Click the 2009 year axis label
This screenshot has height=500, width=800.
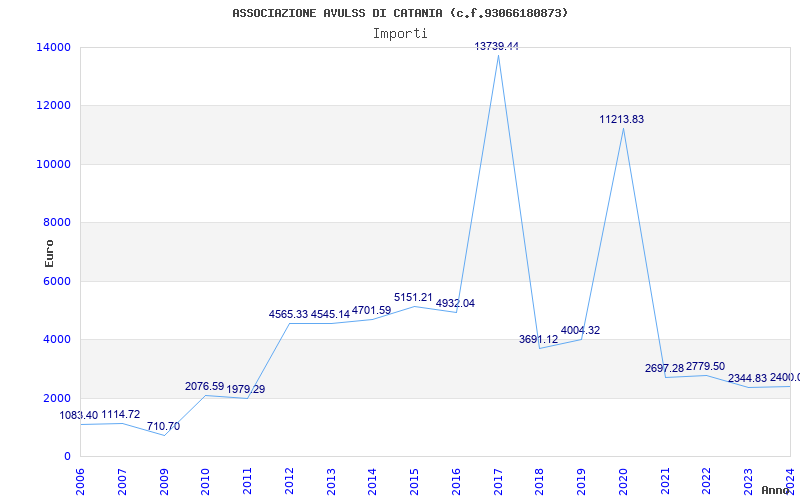(164, 481)
